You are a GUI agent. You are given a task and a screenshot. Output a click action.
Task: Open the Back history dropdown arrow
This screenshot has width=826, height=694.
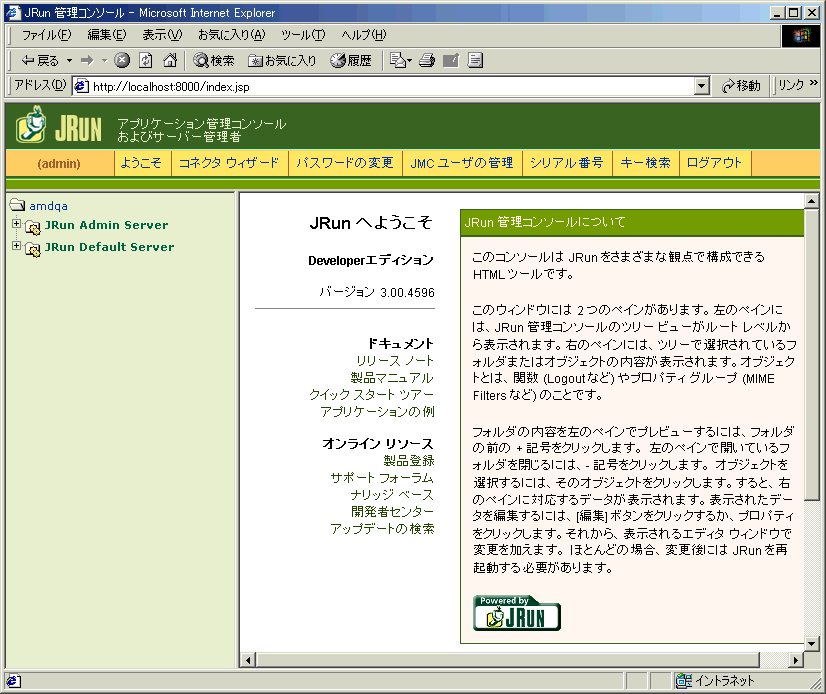(69, 61)
